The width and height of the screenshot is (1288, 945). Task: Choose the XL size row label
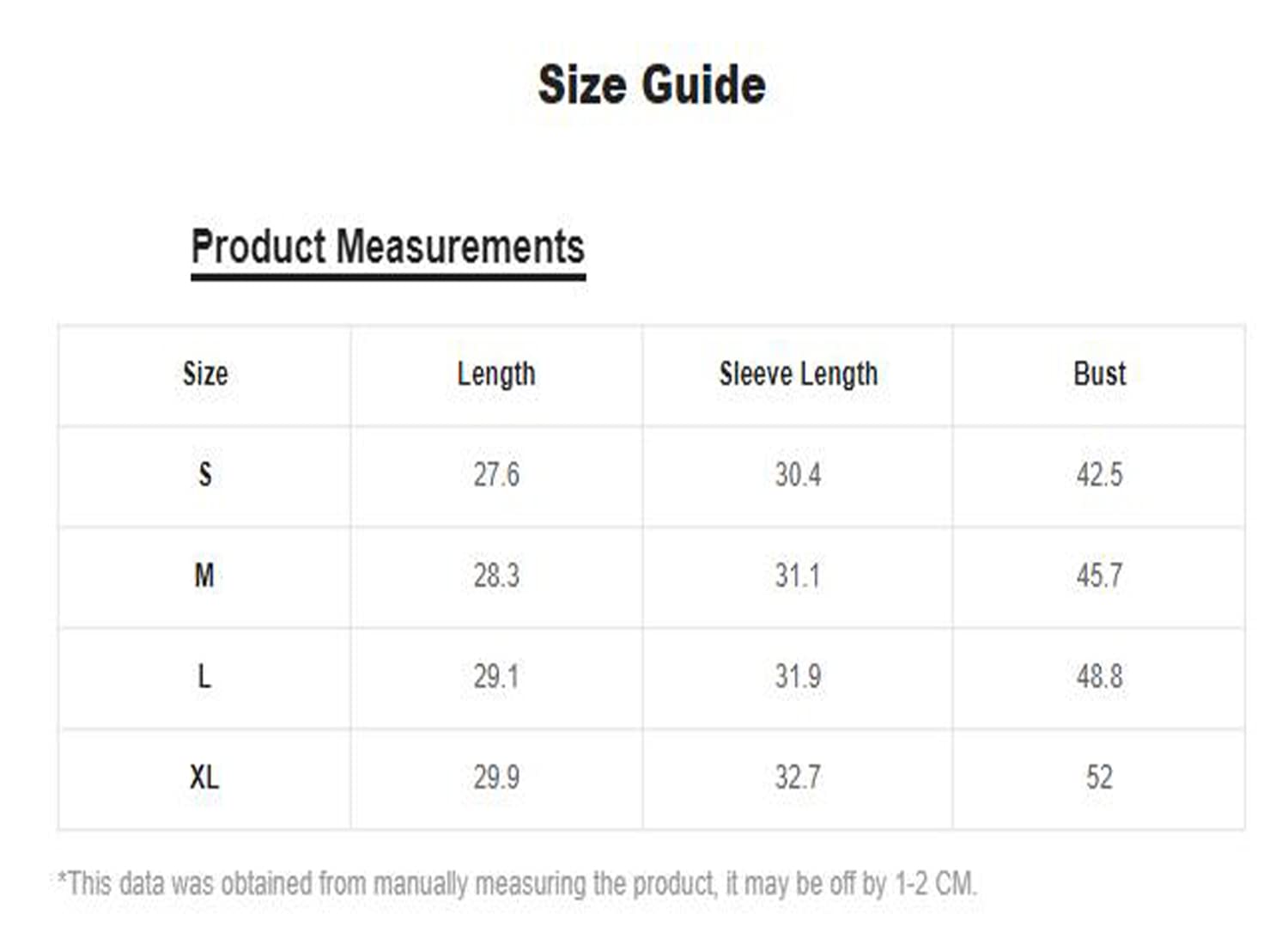pyautogui.click(x=204, y=777)
